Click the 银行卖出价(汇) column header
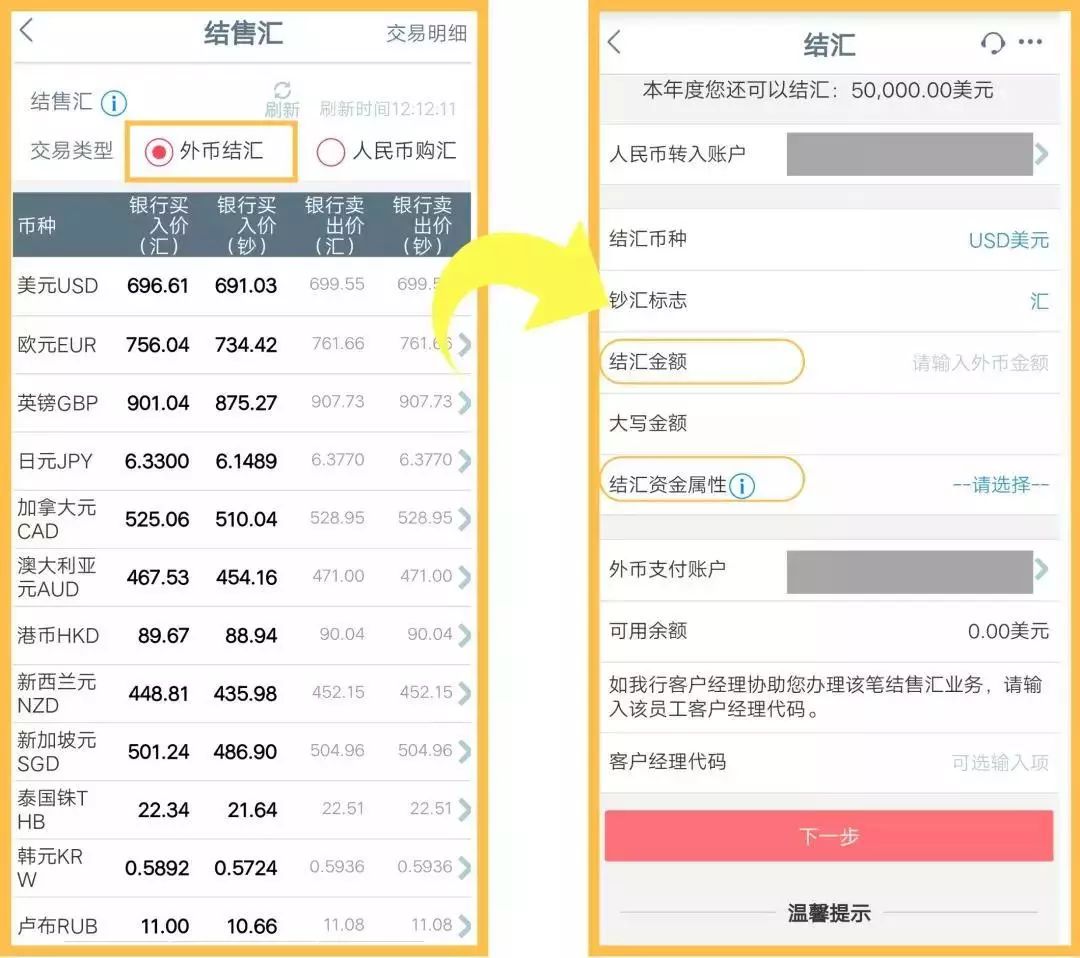 335,225
